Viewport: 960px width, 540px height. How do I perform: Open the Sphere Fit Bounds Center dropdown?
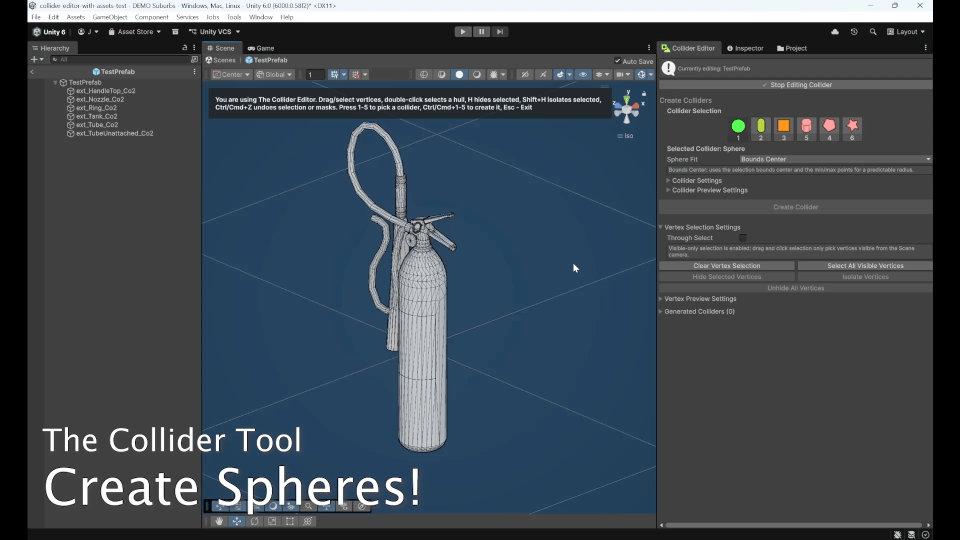[835, 159]
